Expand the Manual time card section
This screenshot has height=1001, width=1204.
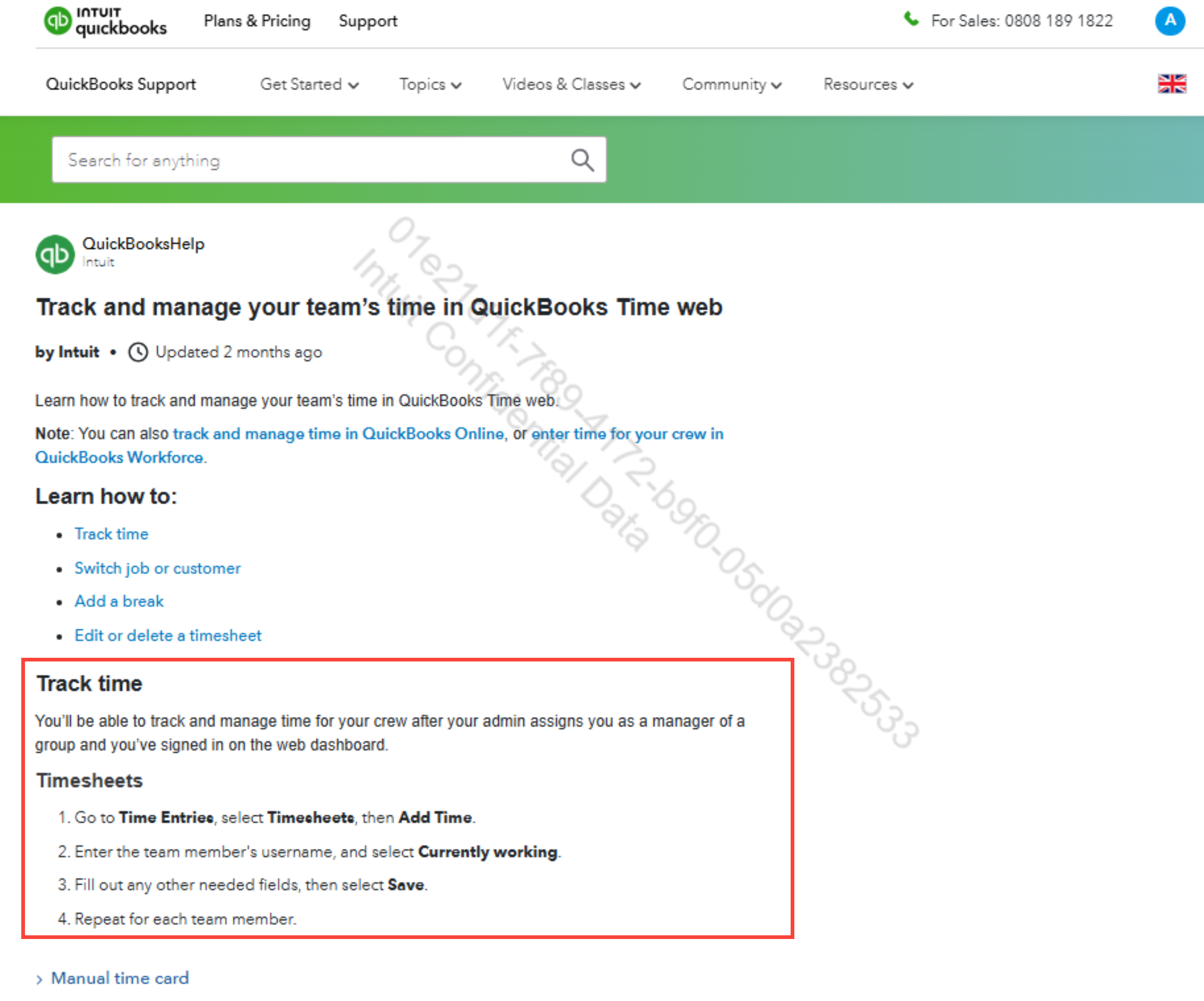pos(112,978)
